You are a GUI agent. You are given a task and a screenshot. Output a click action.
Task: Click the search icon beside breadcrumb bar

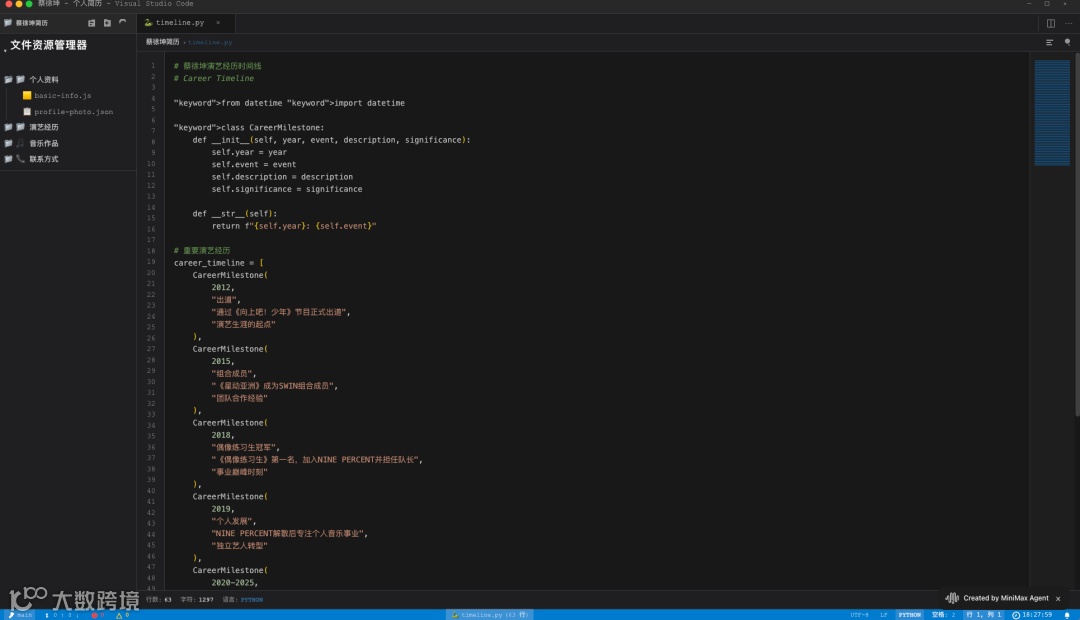(x=1067, y=42)
